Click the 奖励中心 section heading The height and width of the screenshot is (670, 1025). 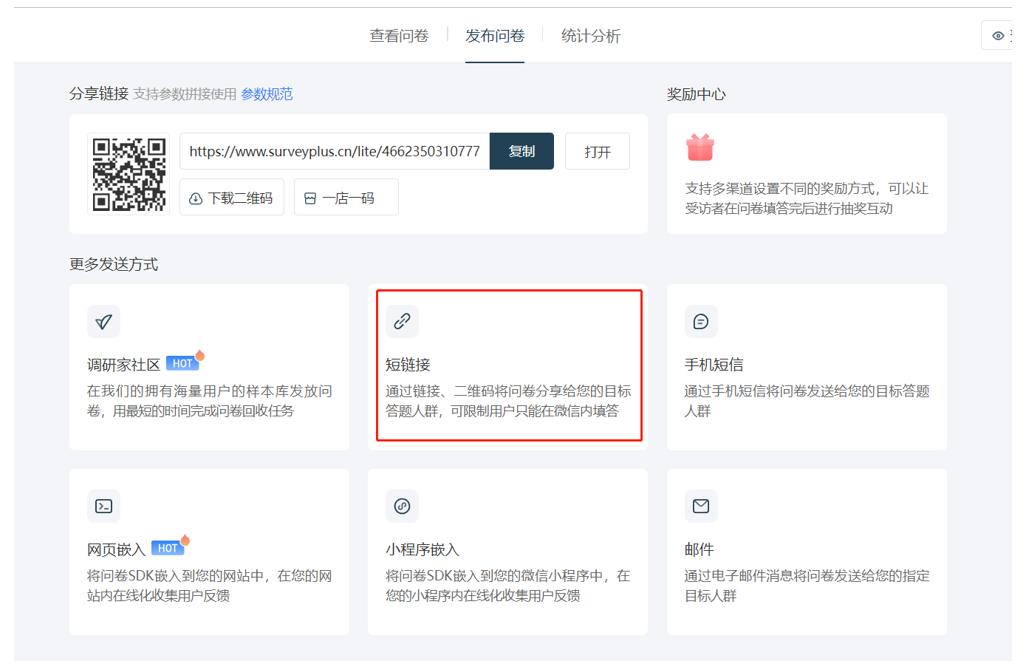pos(696,94)
